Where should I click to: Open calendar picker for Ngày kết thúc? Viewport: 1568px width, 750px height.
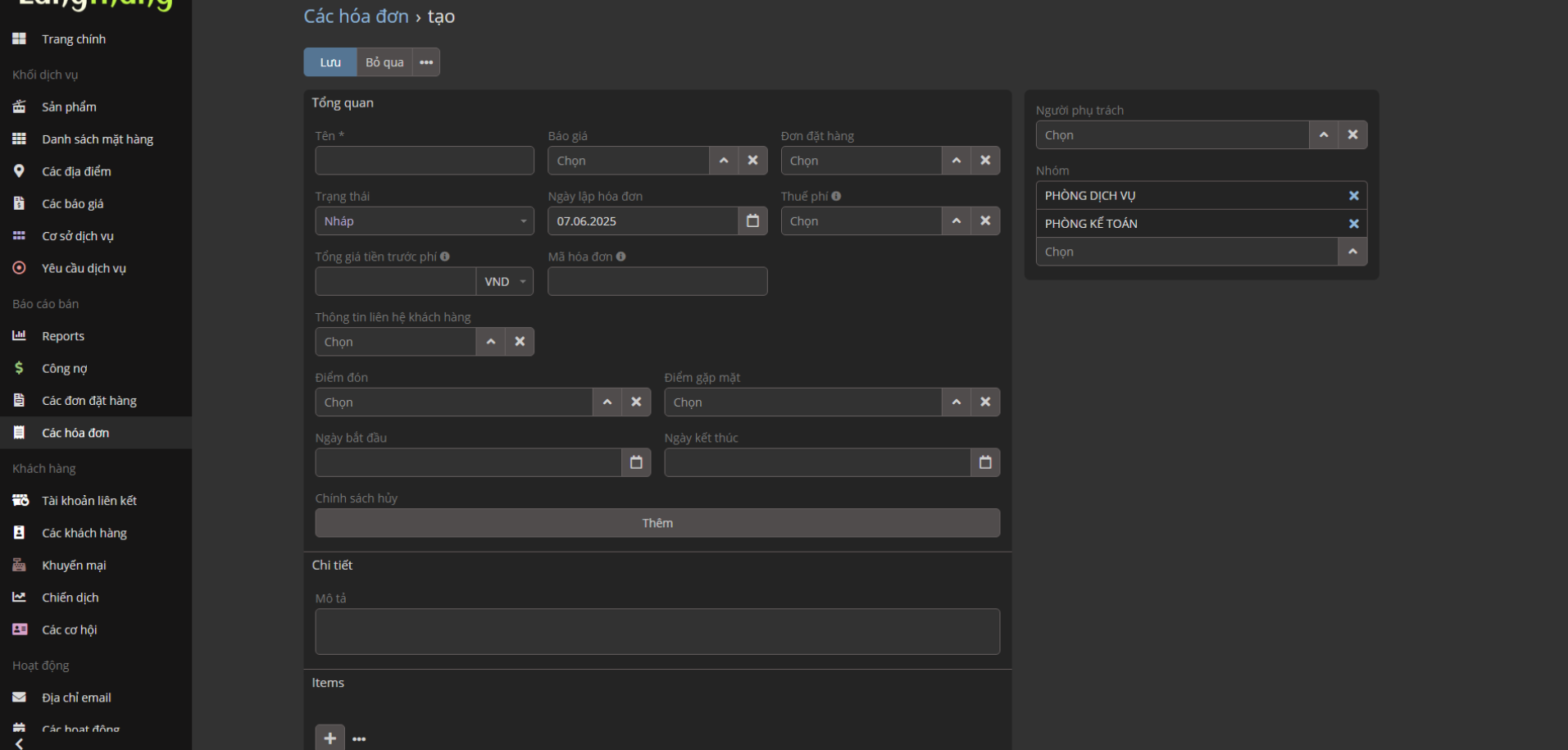985,462
